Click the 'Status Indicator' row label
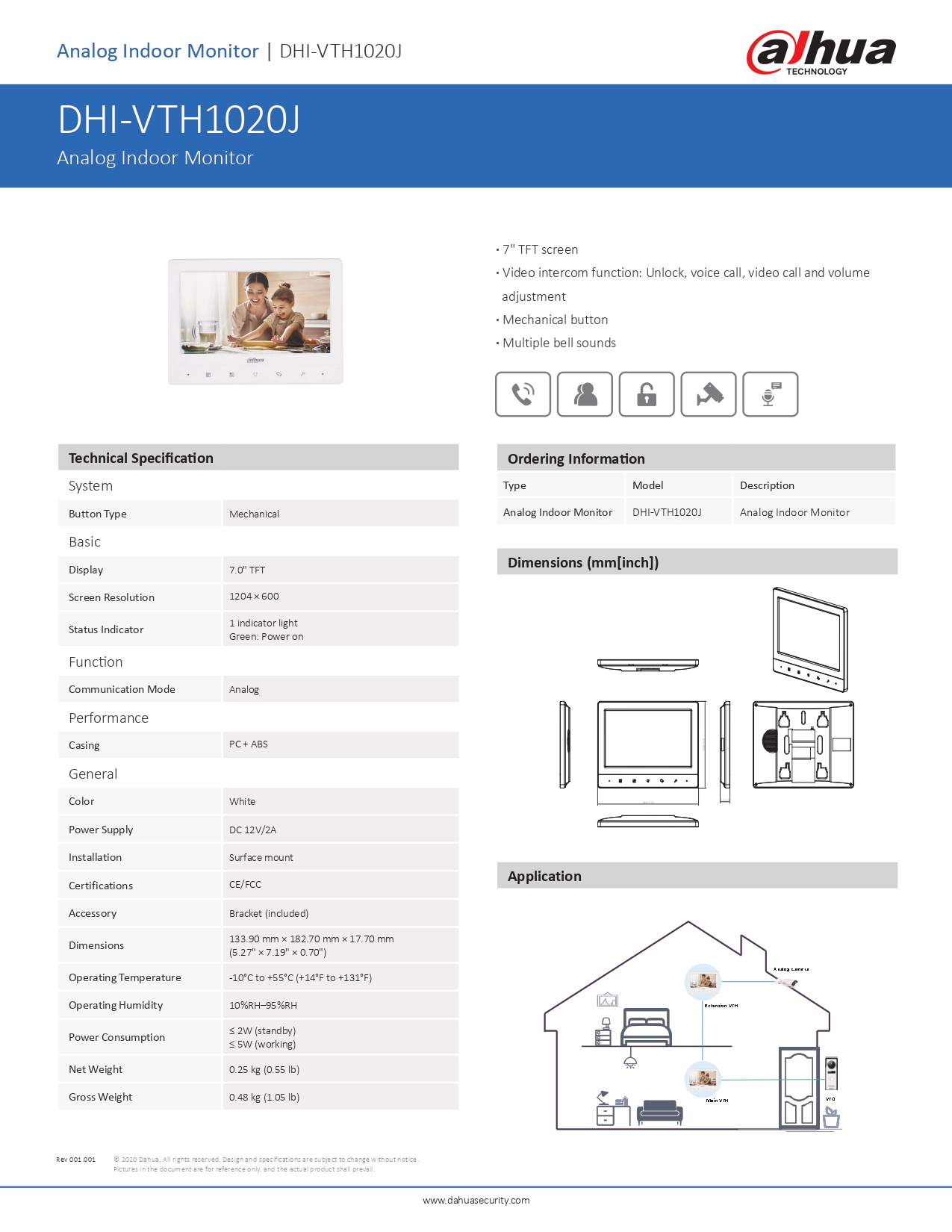The image size is (952, 1232). [x=106, y=629]
